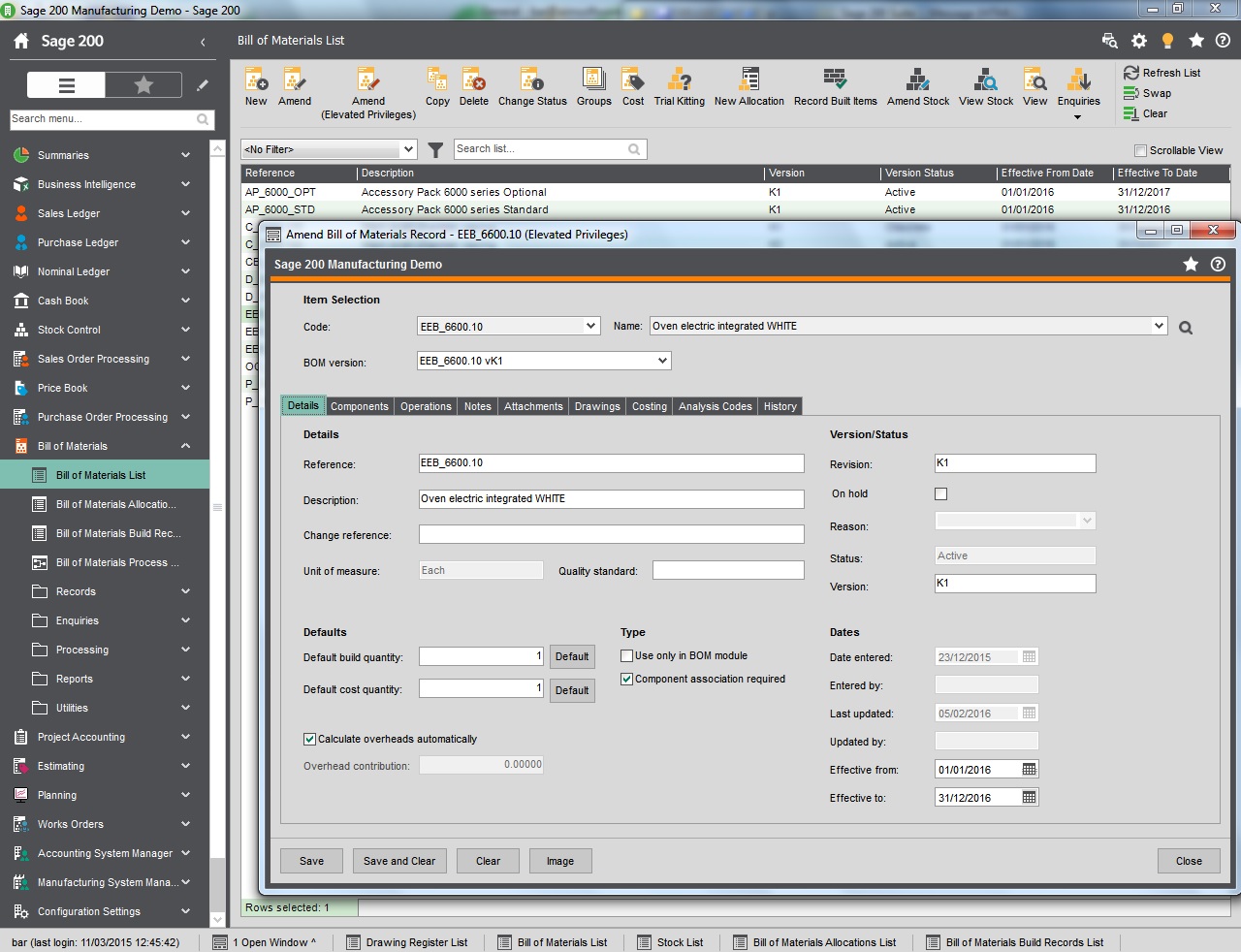Click the Change reference field
1241x952 pixels.
tap(611, 534)
